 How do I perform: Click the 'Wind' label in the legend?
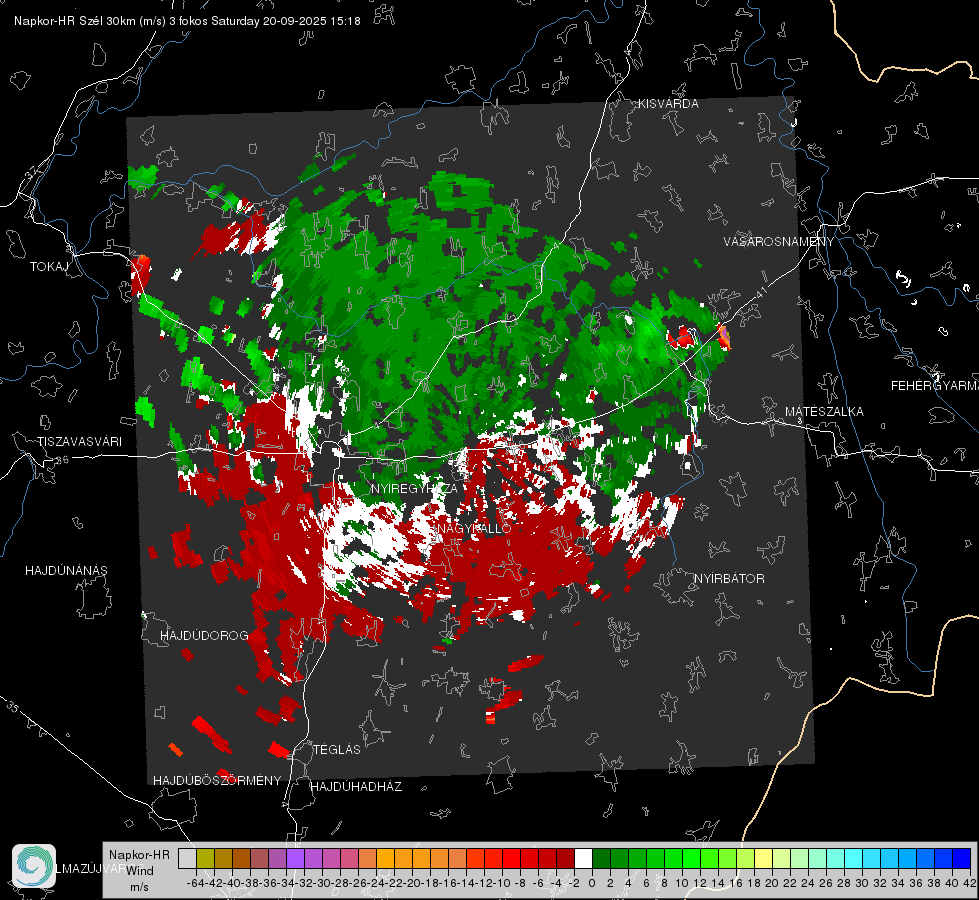140,870
